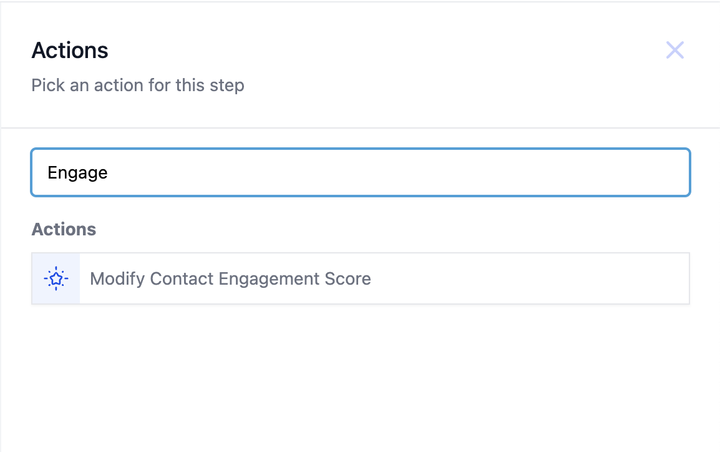Click the star icon for Engagement Score
Image resolution: width=720 pixels, height=452 pixels.
(x=56, y=278)
